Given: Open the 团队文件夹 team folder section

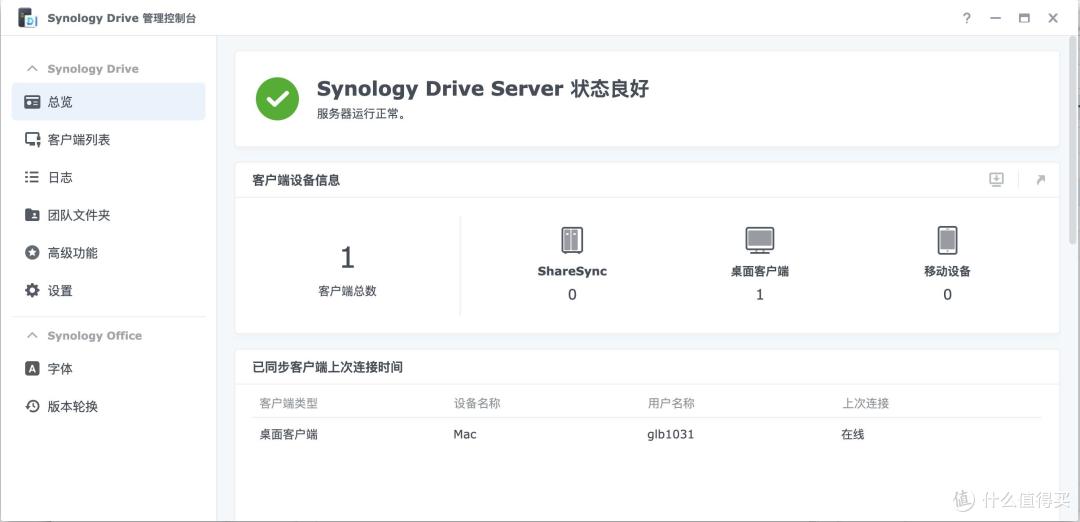Looking at the screenshot, I should [x=108, y=216].
